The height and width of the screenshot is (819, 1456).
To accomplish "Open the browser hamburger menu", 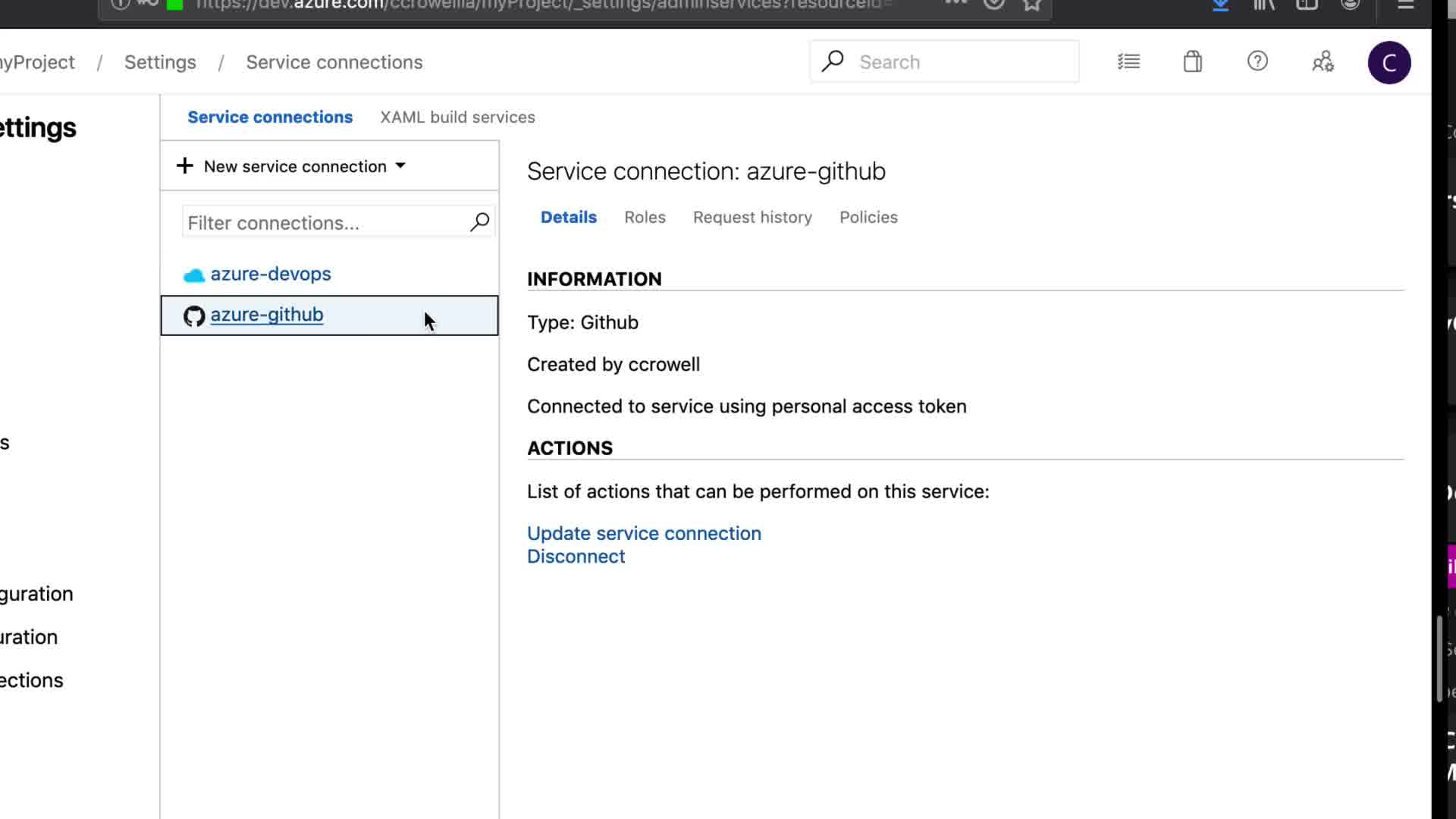I will [1405, 5].
